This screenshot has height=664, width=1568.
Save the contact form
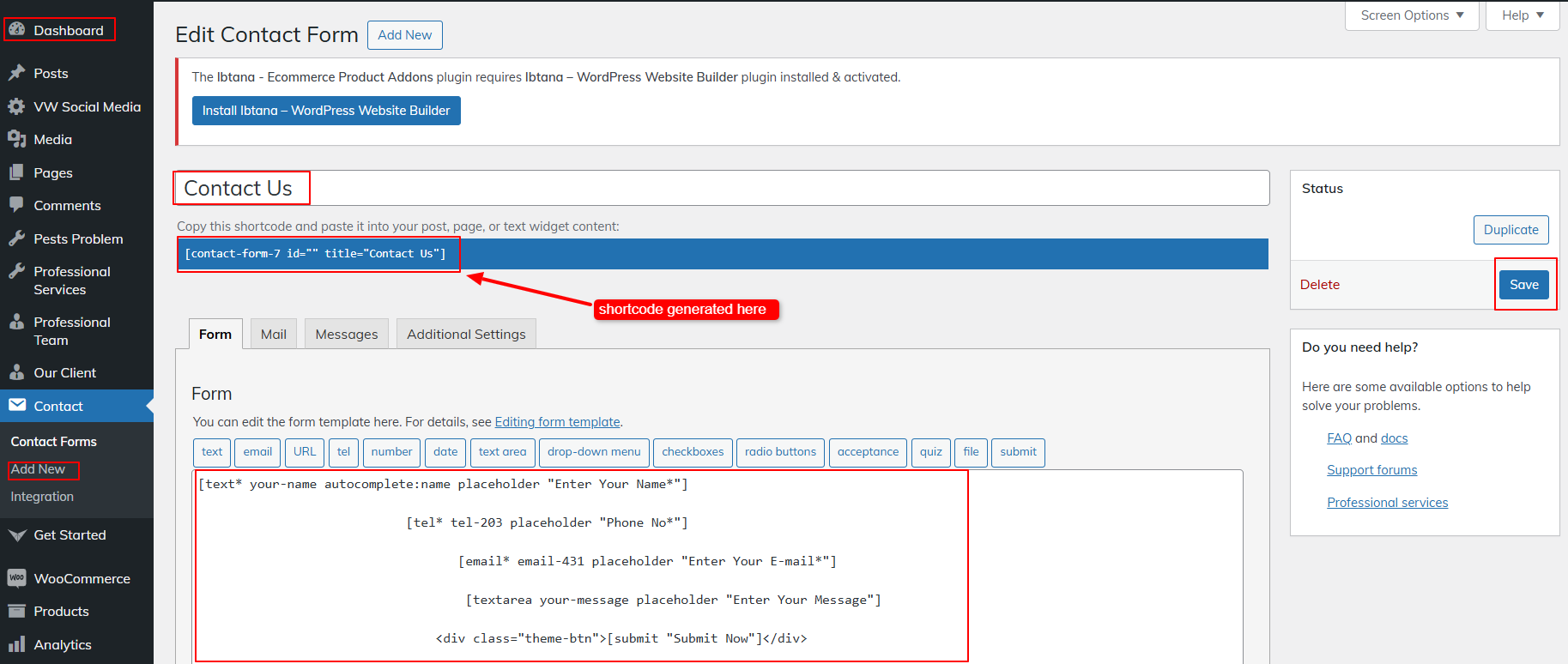(x=1523, y=285)
